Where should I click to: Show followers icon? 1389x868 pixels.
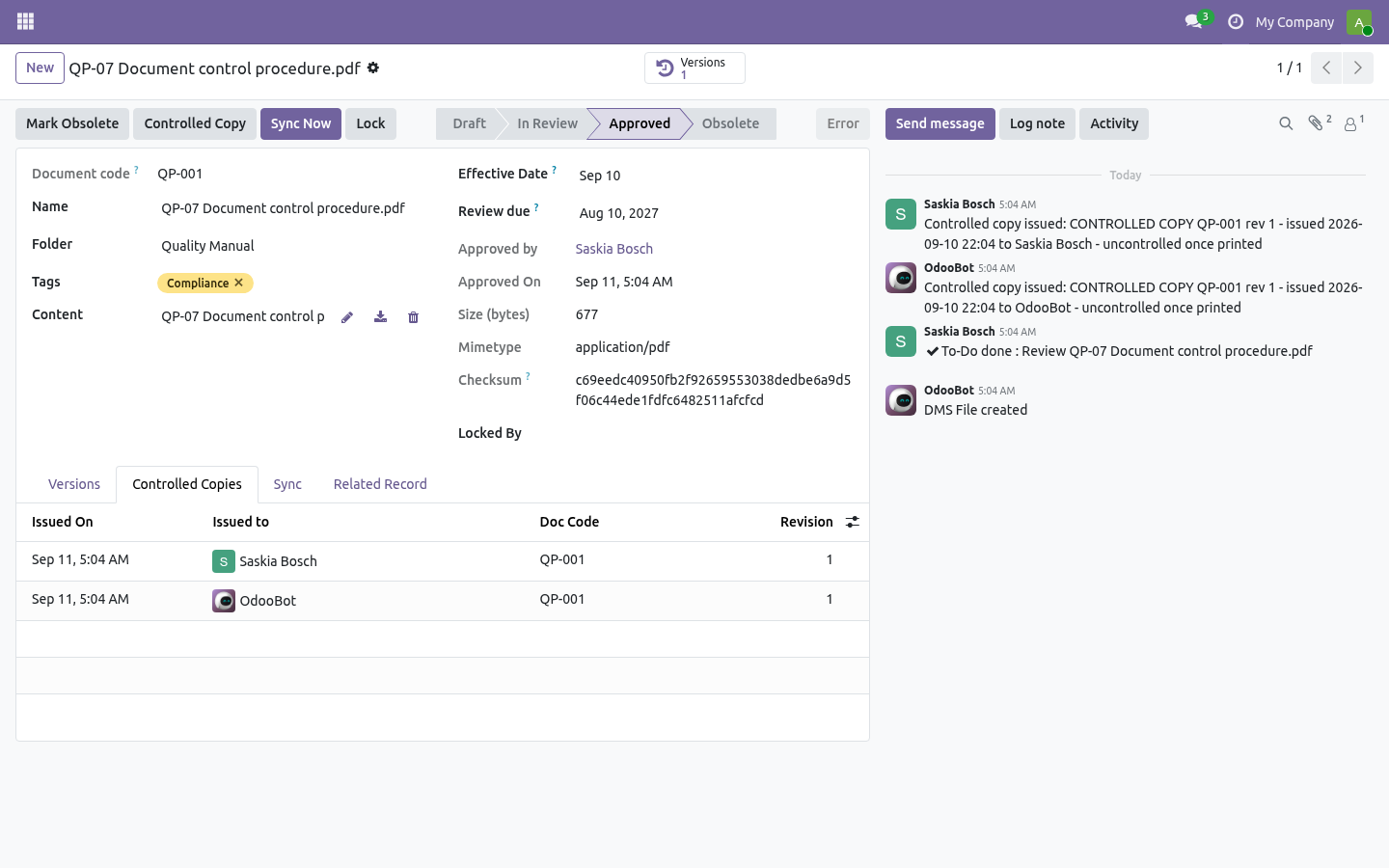1354,122
